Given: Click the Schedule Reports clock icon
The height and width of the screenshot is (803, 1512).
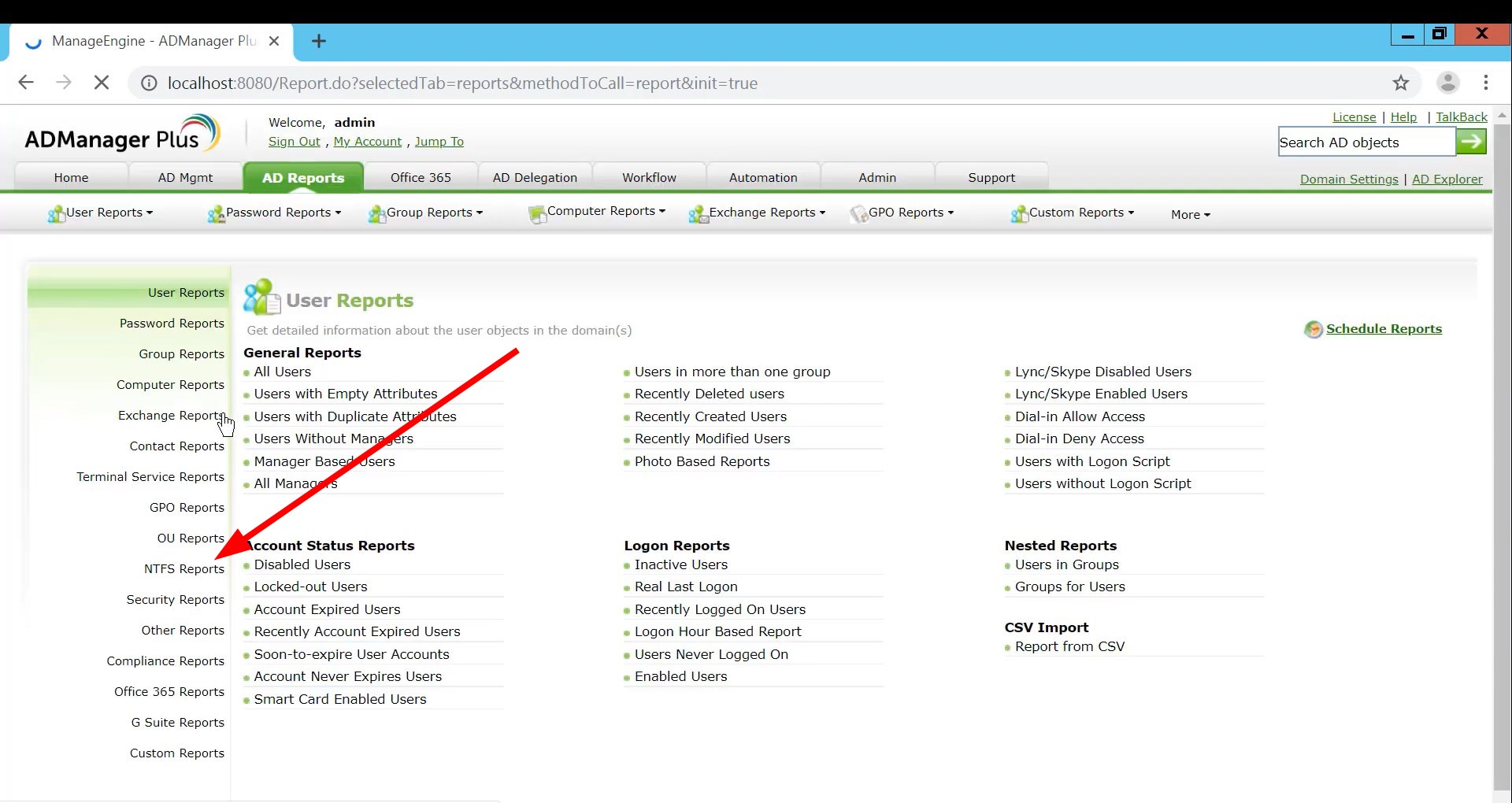Looking at the screenshot, I should click(1314, 329).
